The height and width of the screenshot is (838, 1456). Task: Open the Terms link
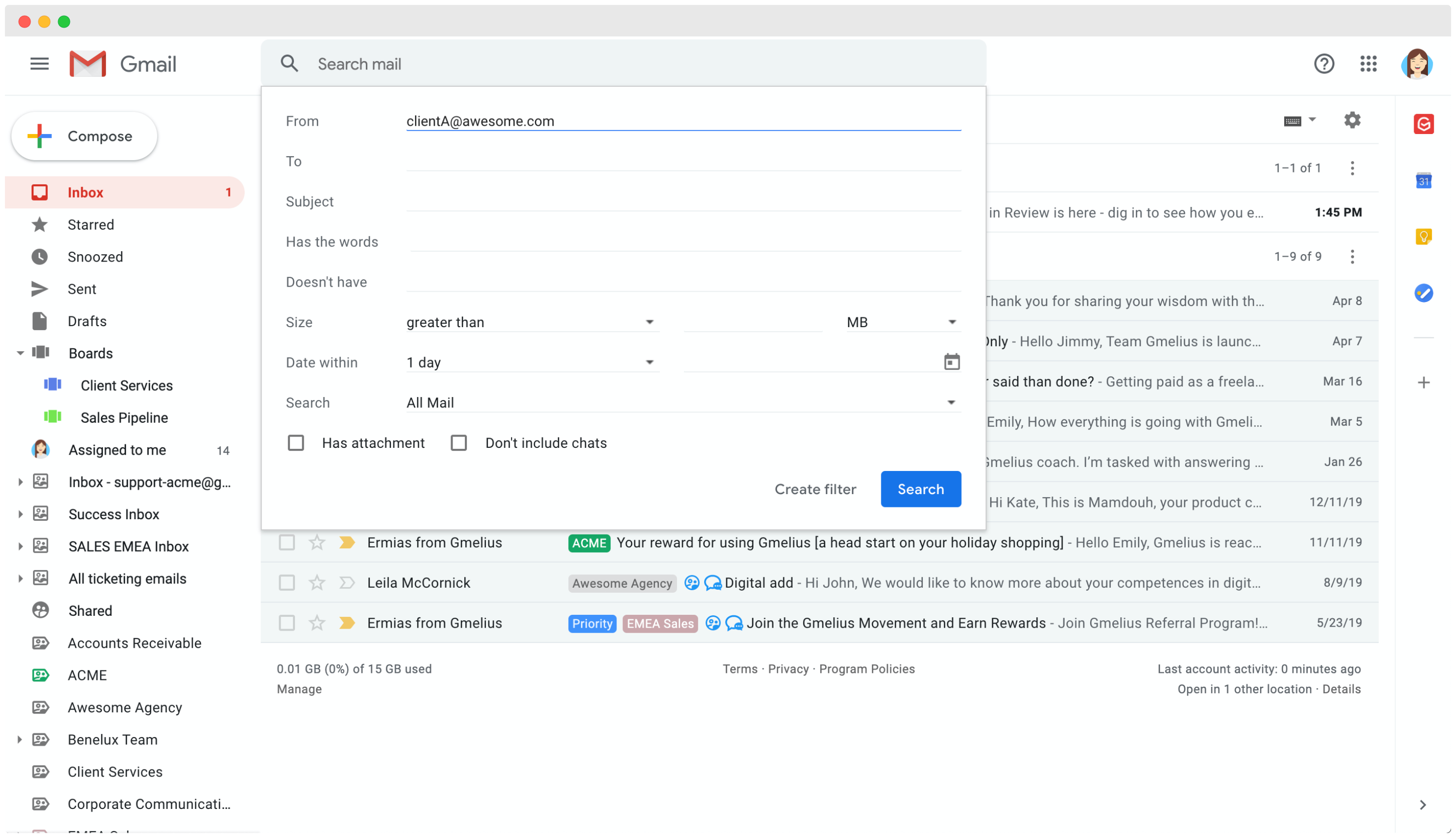point(740,669)
